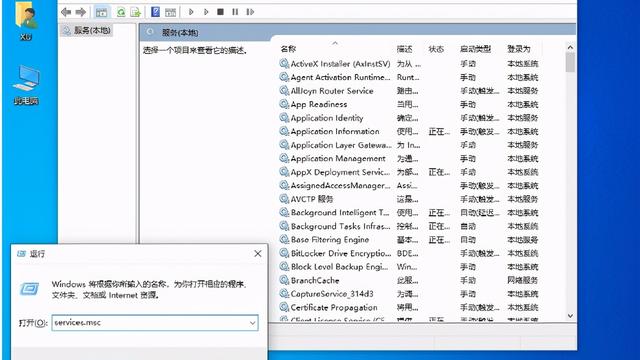This screenshot has height=360, width=640.
Task: Select the AppX Deployment Service row
Action: pyautogui.click(x=409, y=172)
